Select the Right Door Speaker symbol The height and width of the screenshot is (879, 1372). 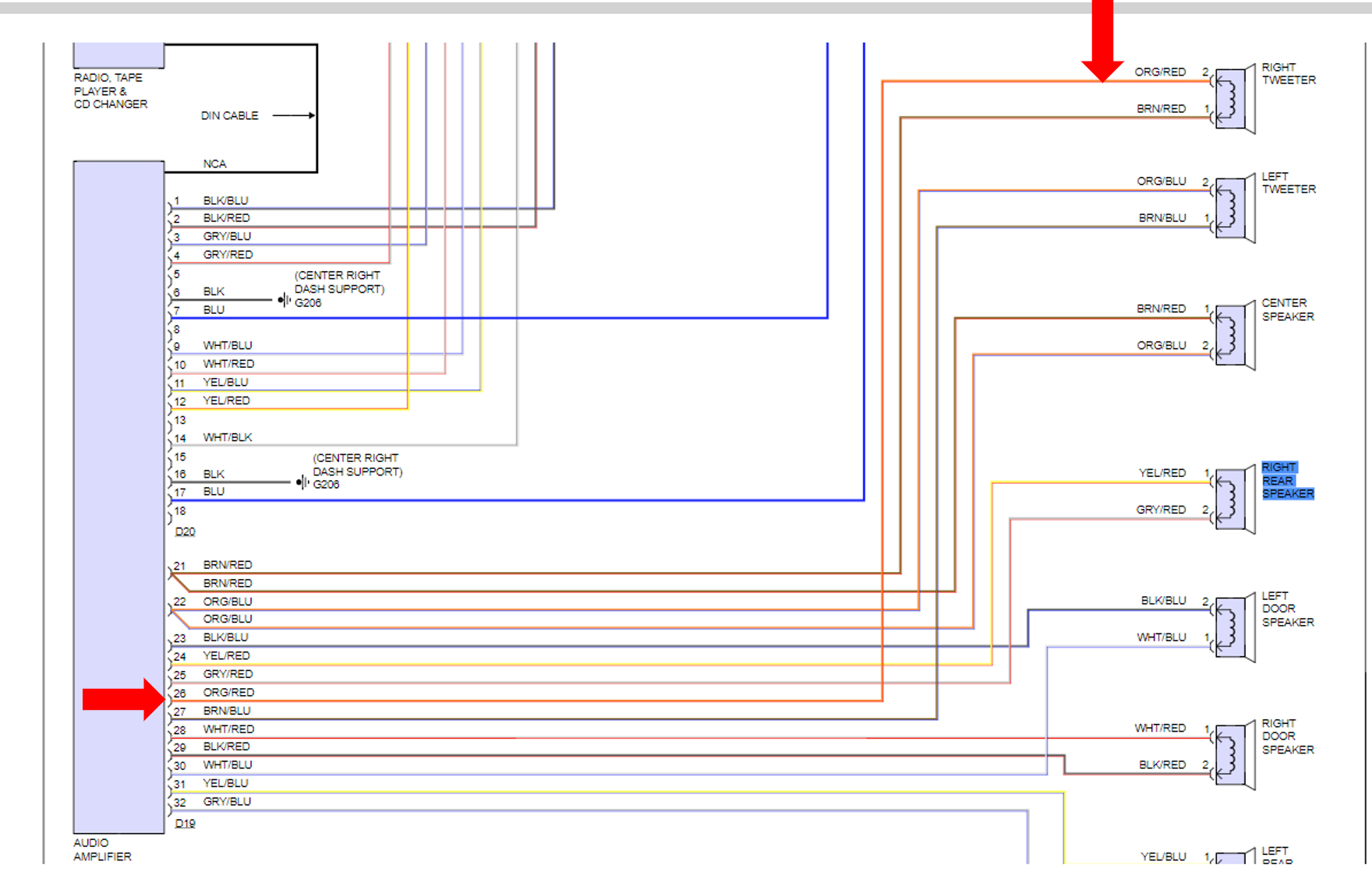[x=1235, y=756]
